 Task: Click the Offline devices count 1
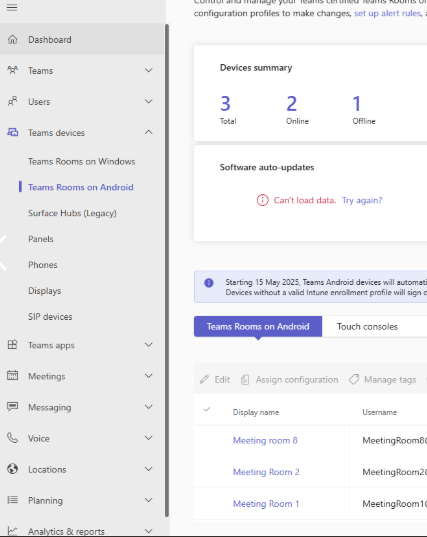pyautogui.click(x=356, y=103)
